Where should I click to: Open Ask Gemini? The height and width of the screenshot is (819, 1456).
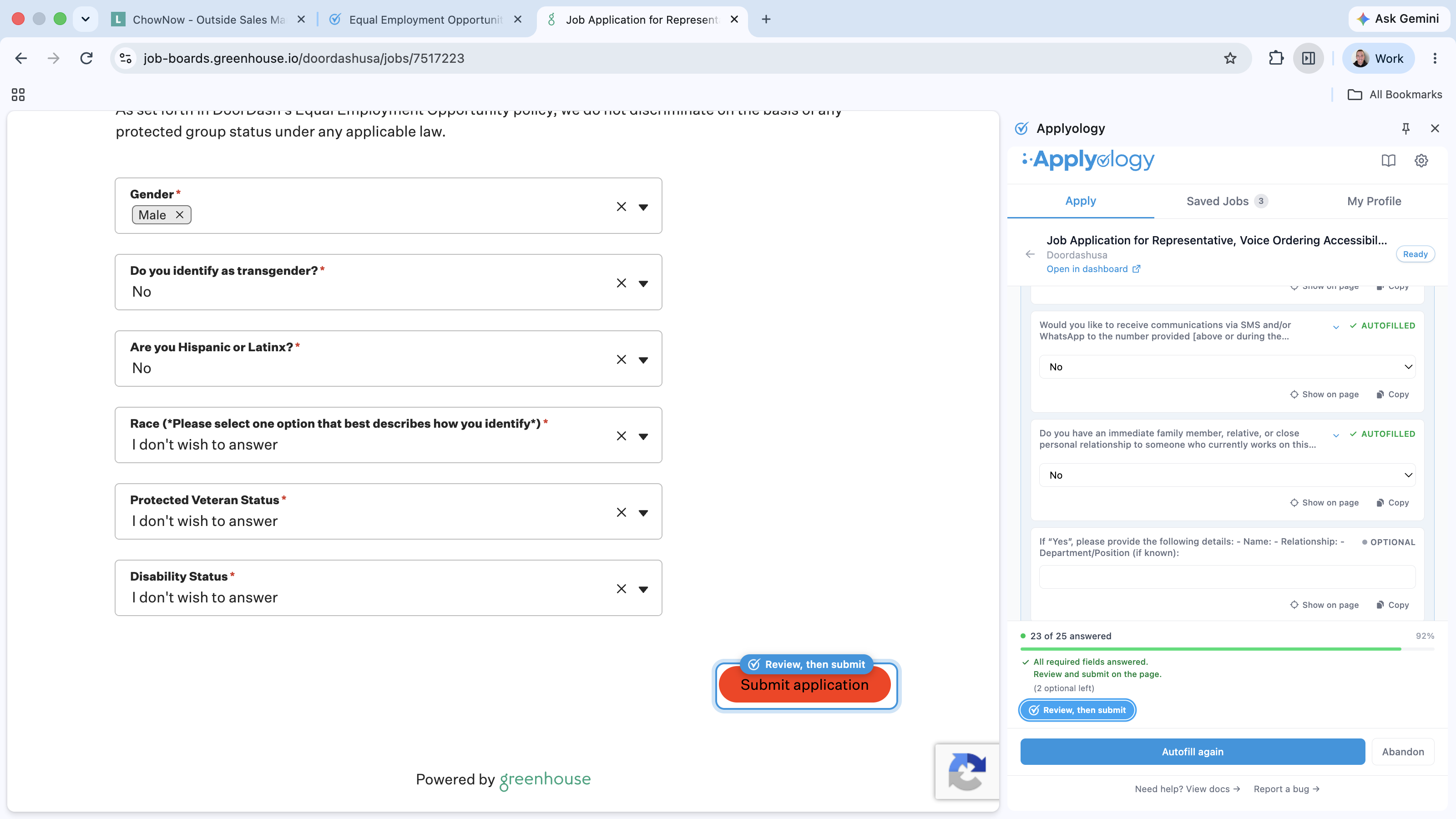coord(1399,19)
